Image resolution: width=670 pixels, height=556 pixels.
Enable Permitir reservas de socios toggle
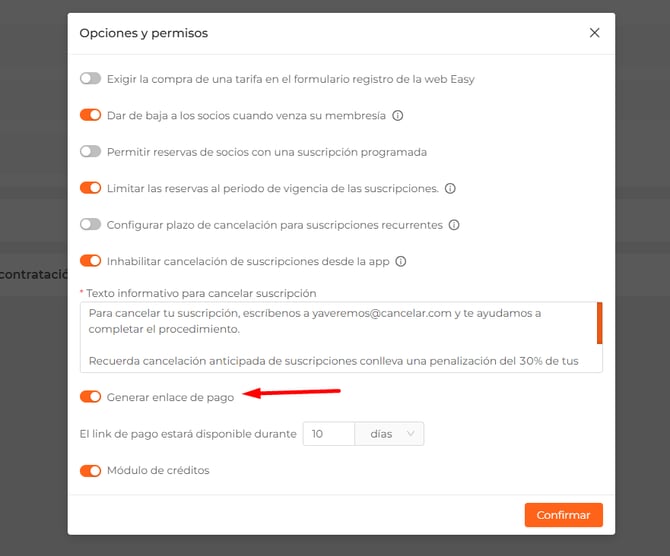91,152
